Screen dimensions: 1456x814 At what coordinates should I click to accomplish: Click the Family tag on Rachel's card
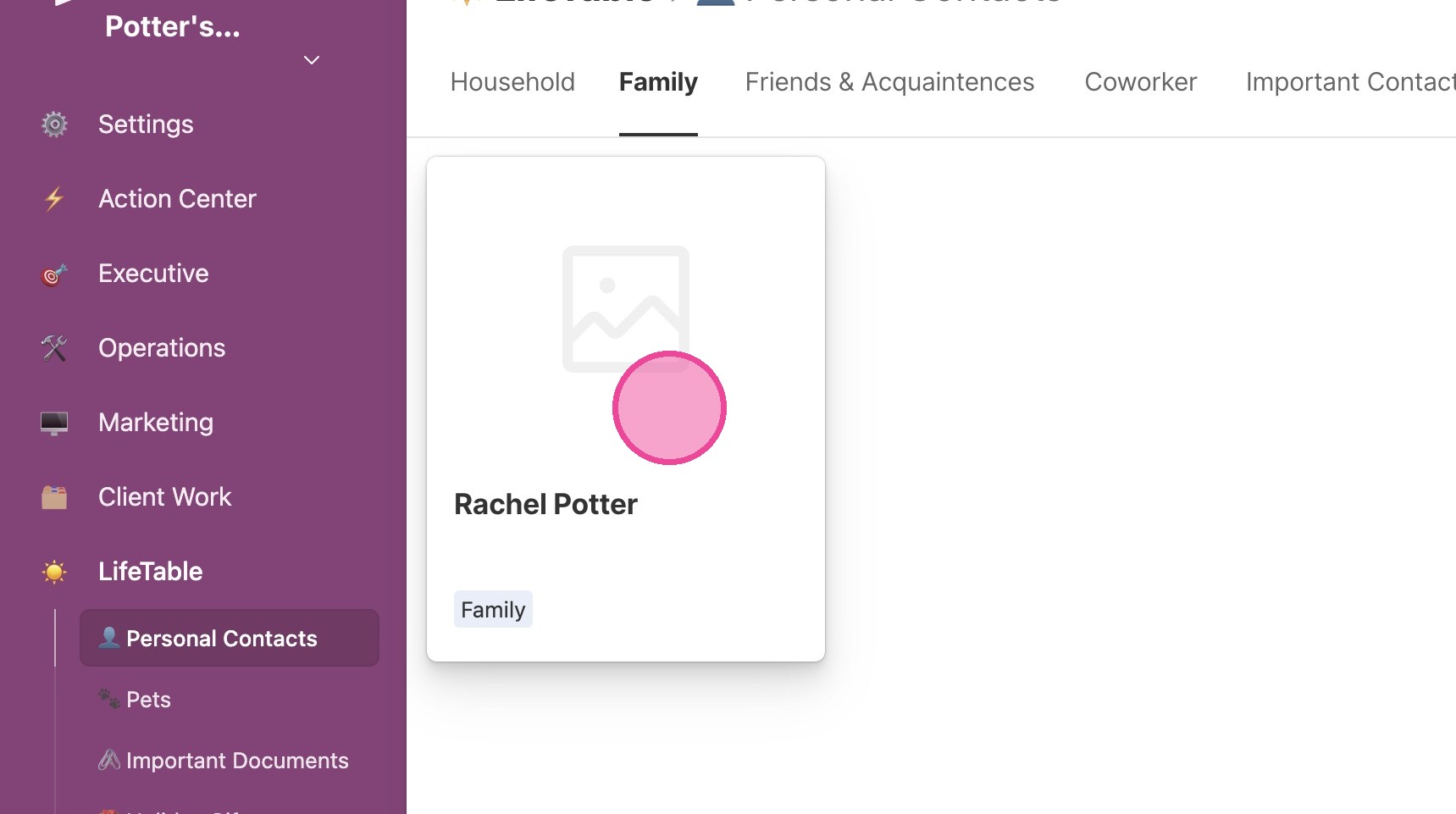pyautogui.click(x=493, y=609)
